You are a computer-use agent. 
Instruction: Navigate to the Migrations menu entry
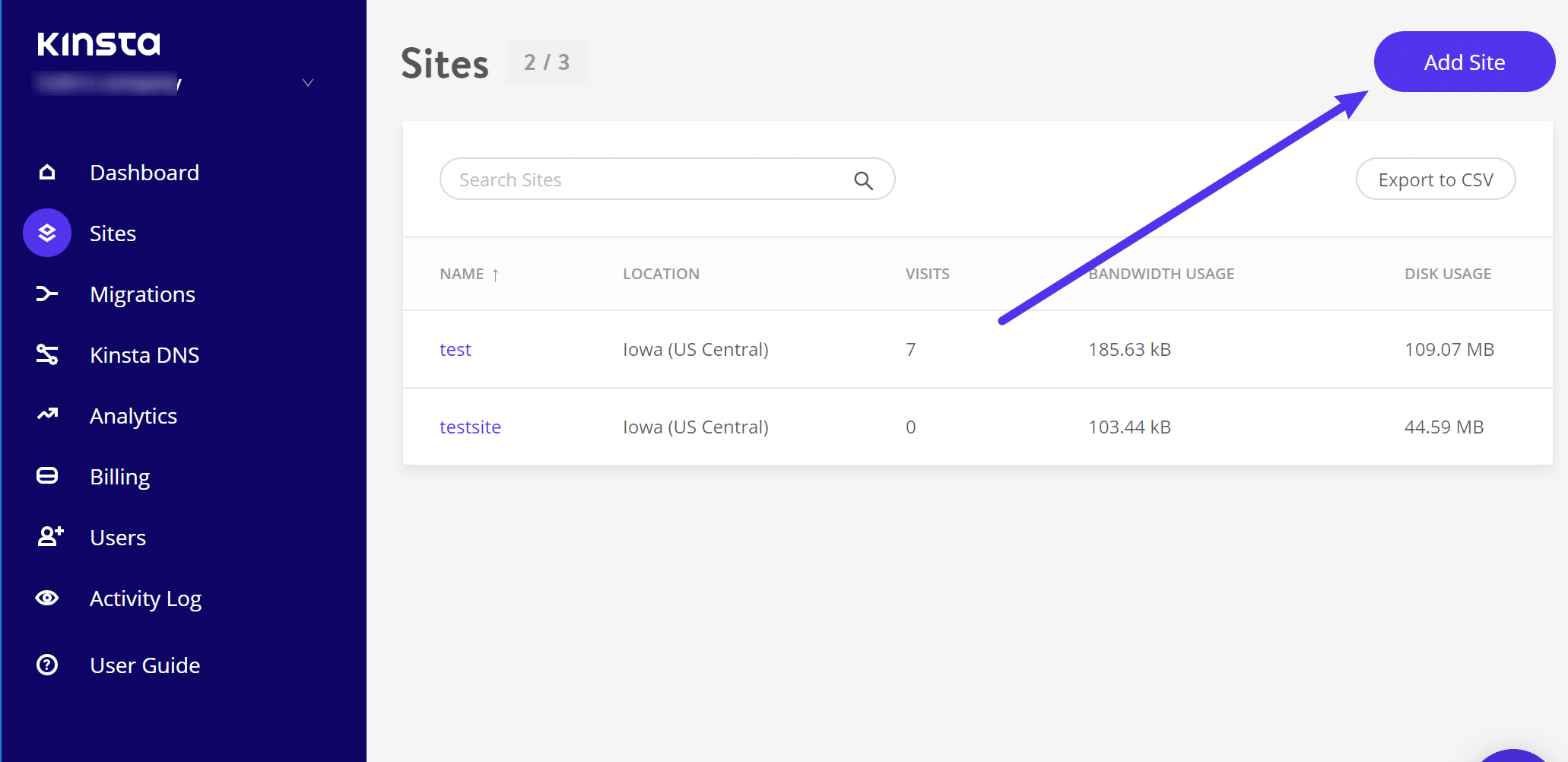pyautogui.click(x=142, y=294)
